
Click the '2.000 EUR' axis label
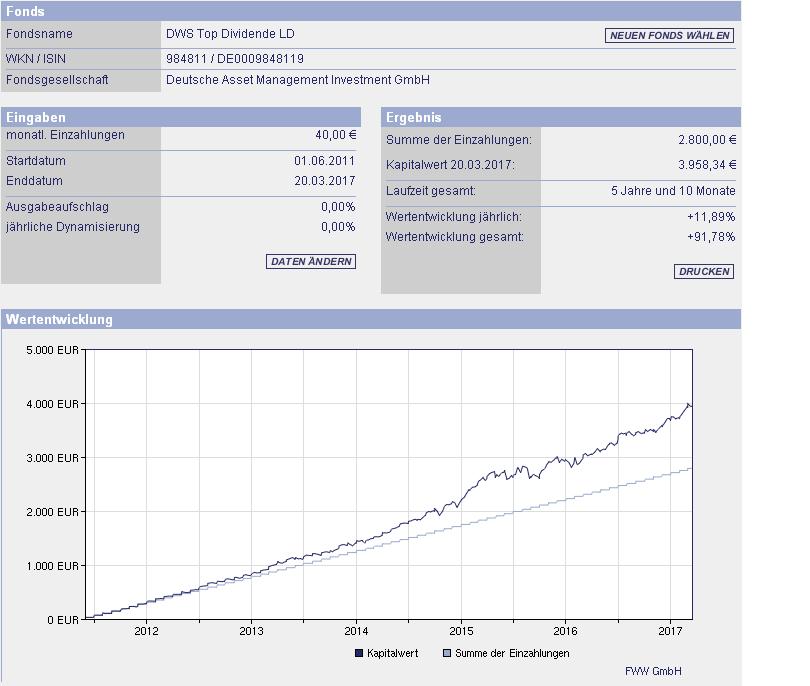53,512
